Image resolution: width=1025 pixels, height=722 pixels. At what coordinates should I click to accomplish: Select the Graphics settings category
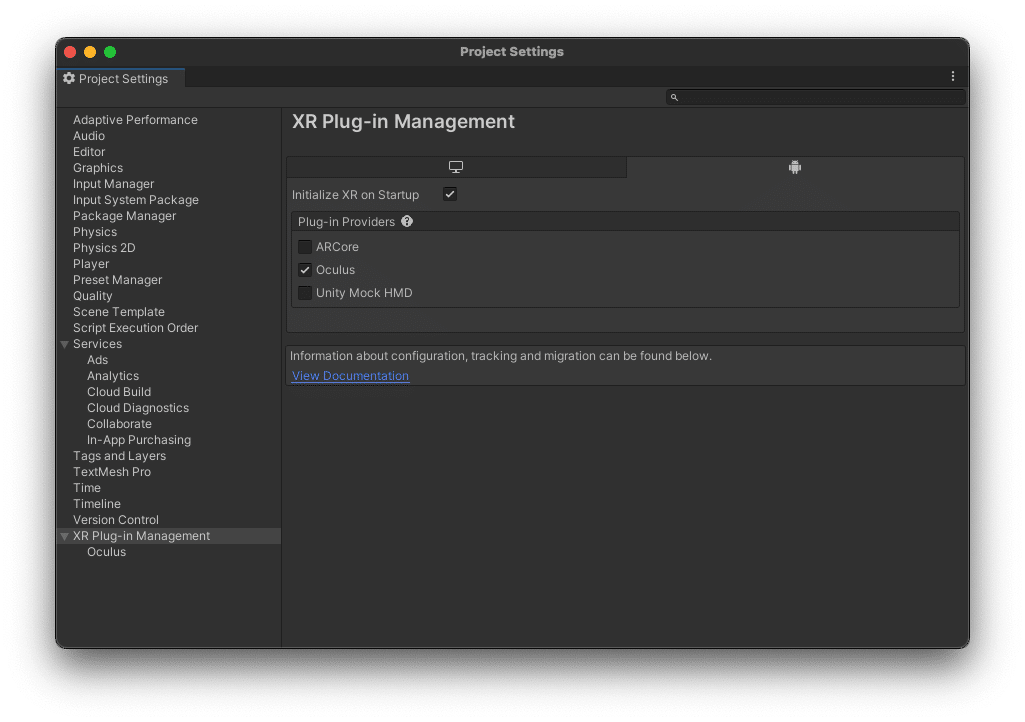coord(98,168)
